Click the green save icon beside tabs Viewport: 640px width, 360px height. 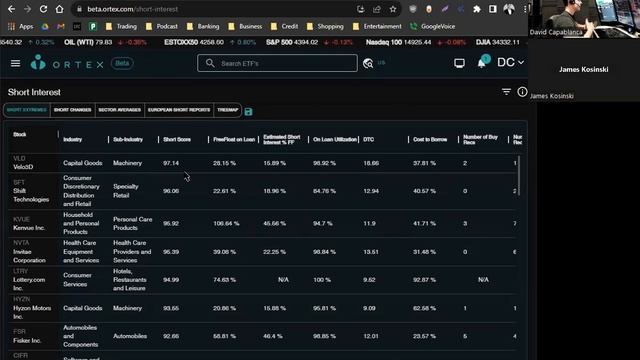248,112
